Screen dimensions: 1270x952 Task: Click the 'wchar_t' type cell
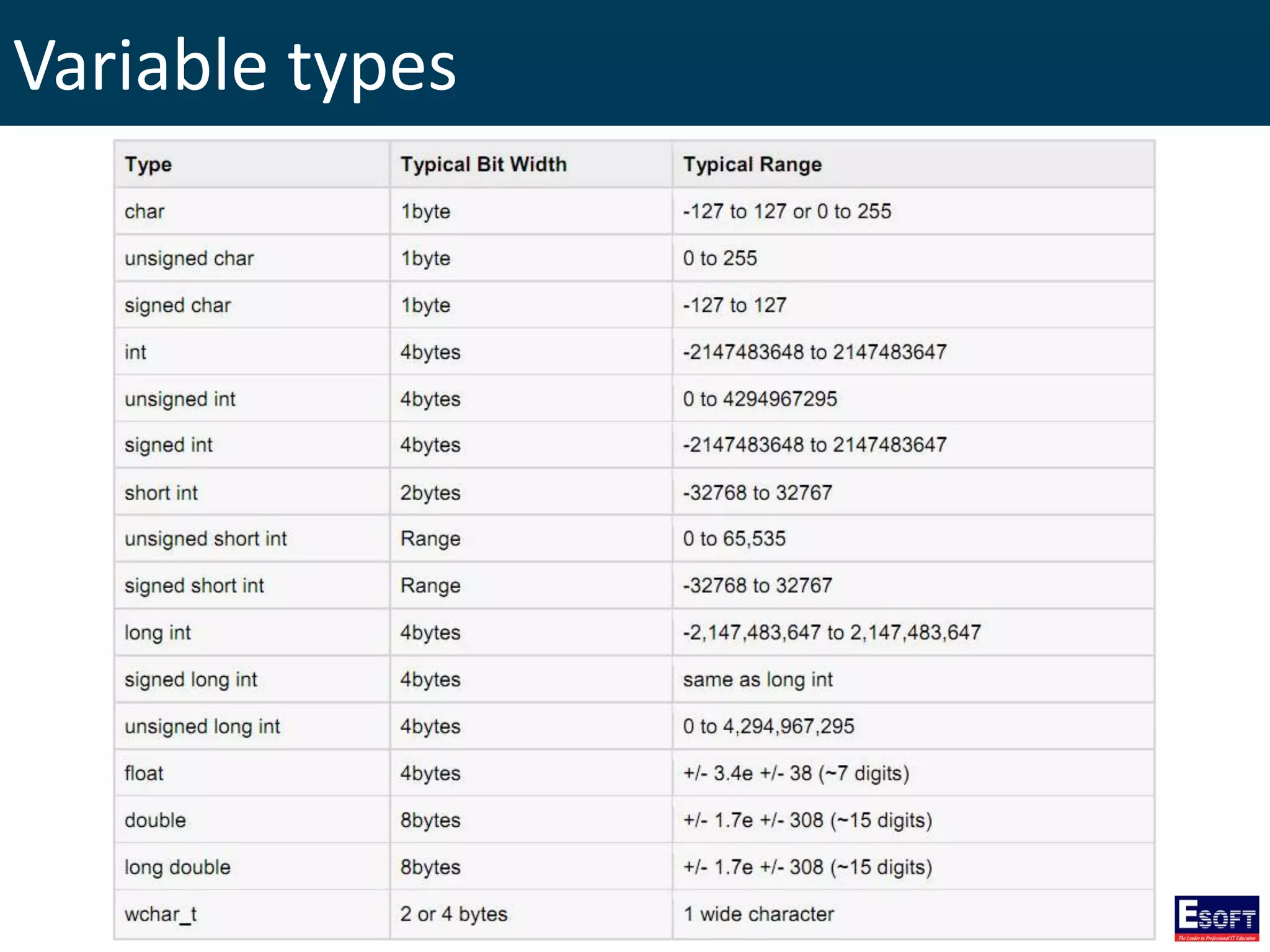click(161, 914)
